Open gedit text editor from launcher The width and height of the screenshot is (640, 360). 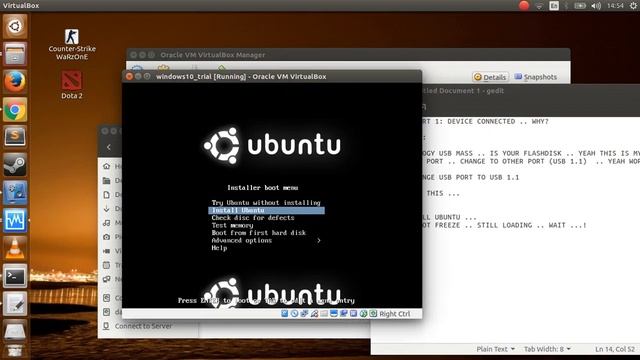[x=15, y=304]
